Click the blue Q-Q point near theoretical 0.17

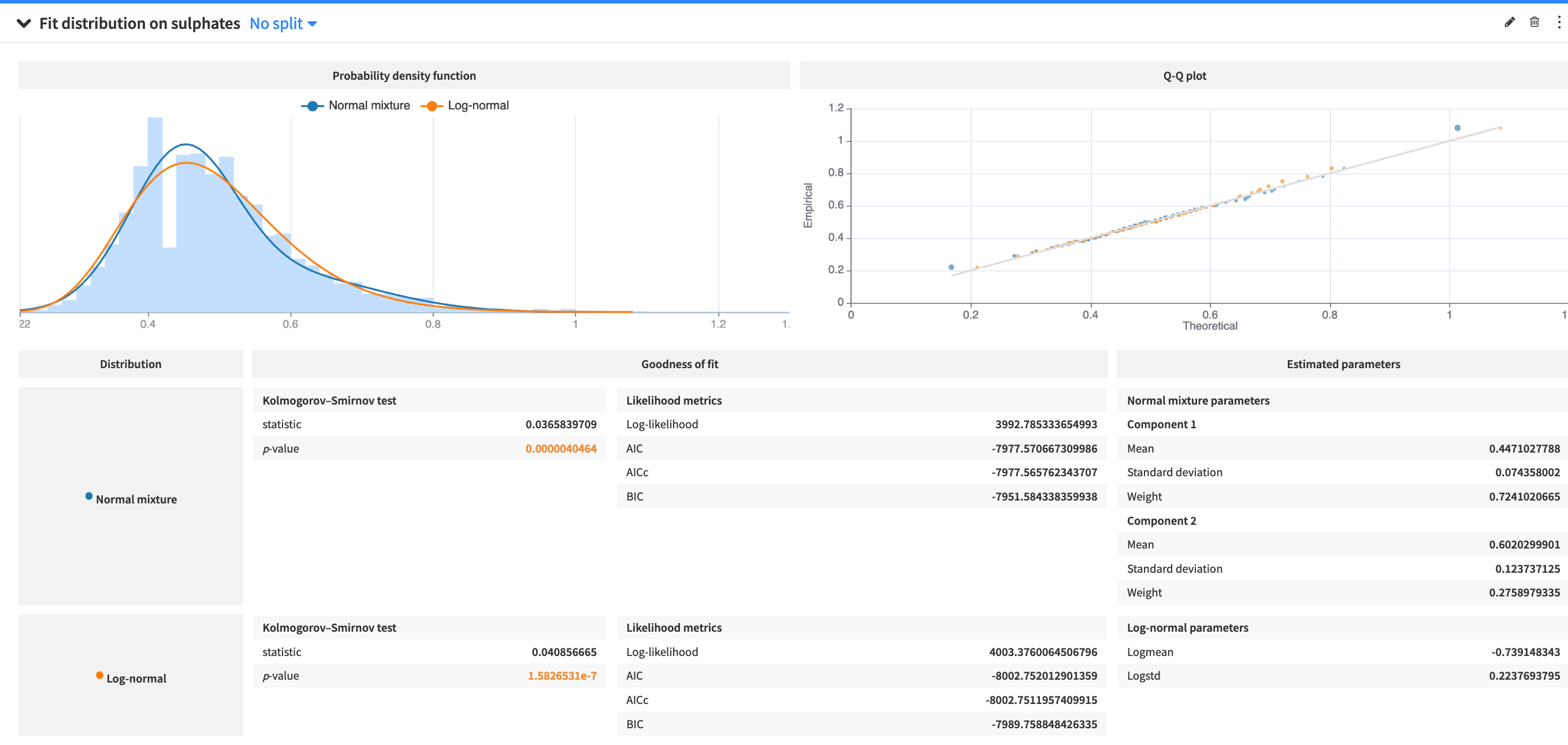pos(952,267)
